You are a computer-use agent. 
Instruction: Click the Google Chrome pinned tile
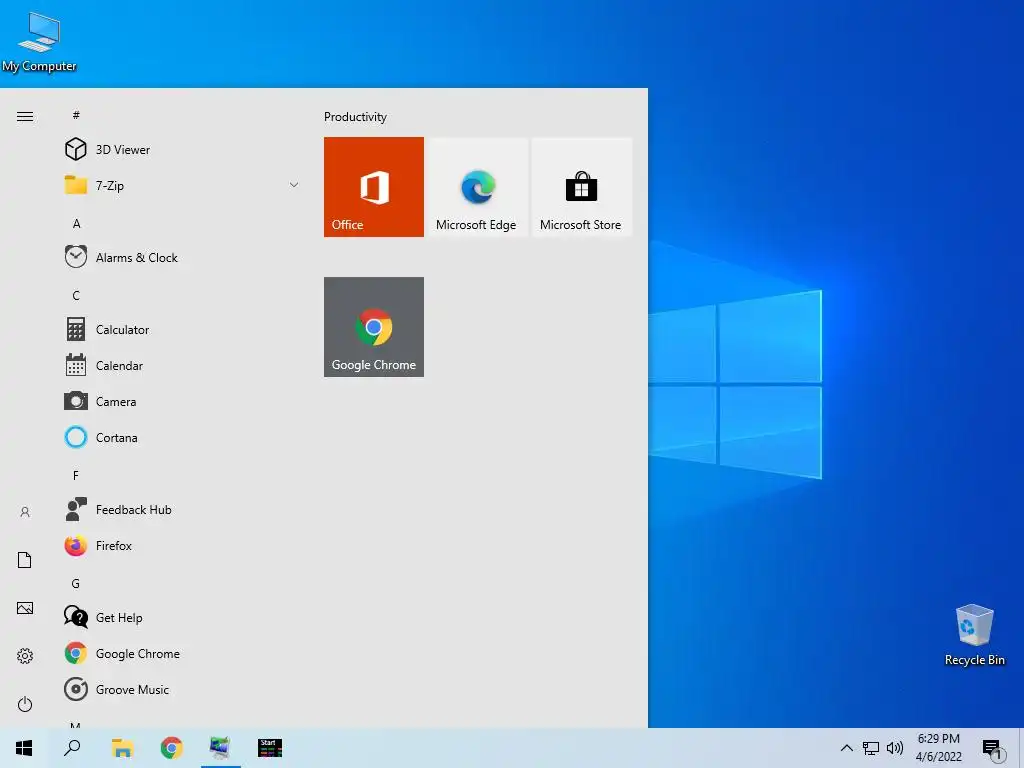click(374, 327)
